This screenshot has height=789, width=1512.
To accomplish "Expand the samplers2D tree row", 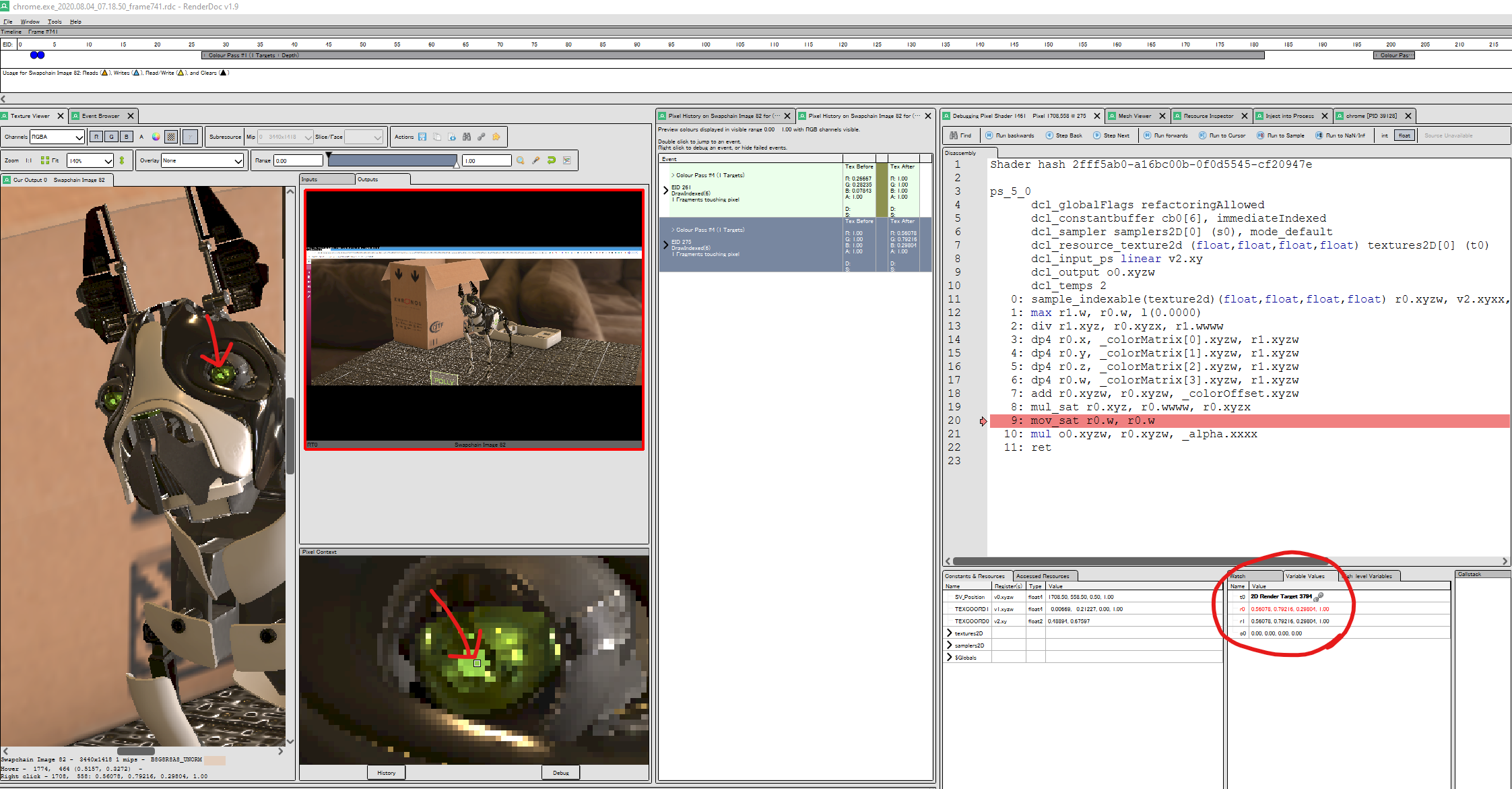I will click(x=950, y=645).
